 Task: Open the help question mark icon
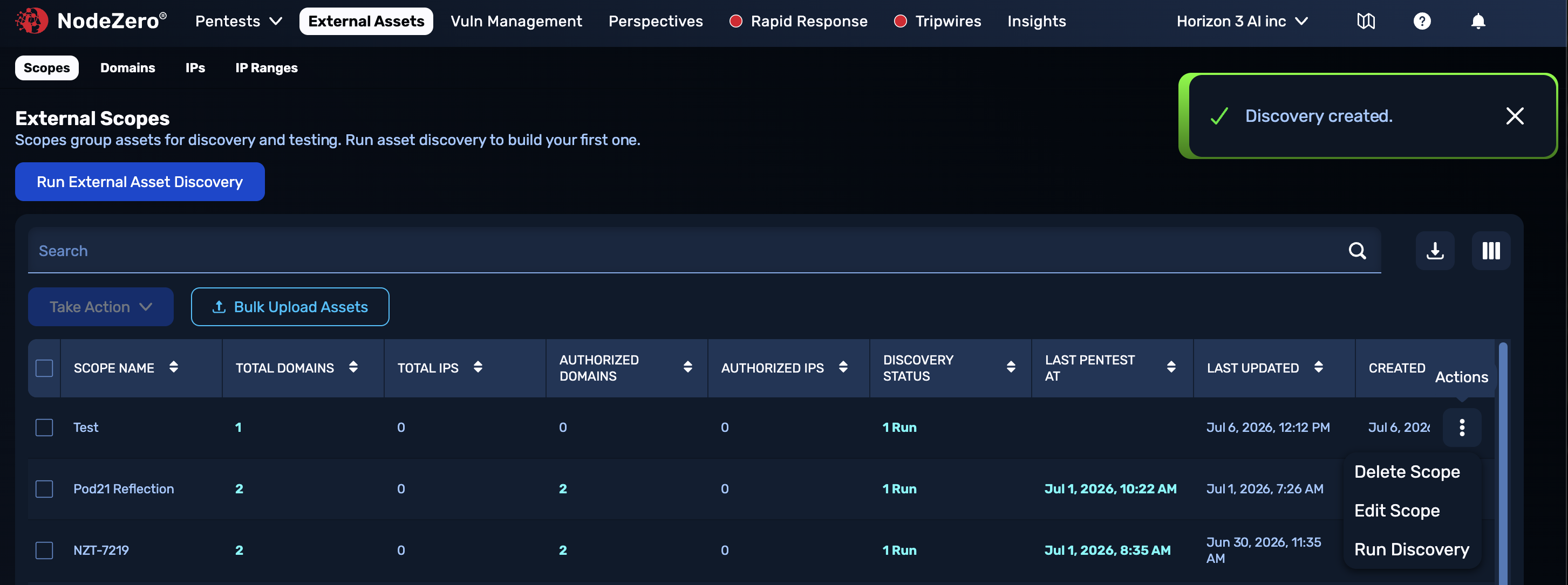click(1422, 21)
